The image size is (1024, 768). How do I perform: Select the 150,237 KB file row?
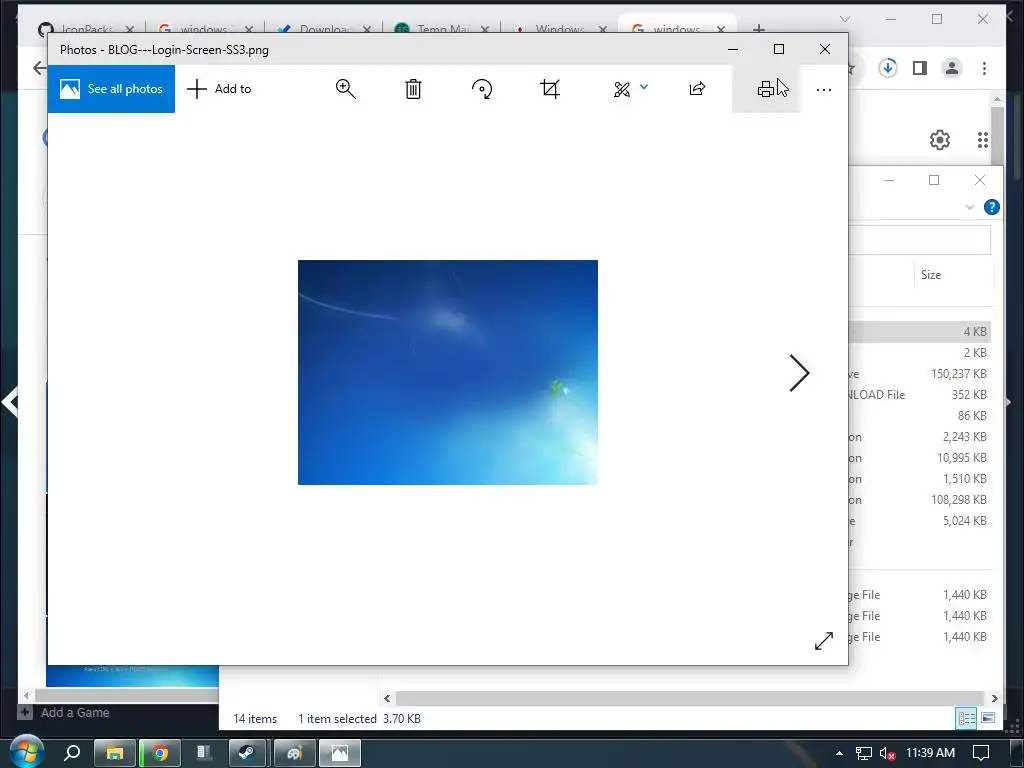pyautogui.click(x=920, y=374)
